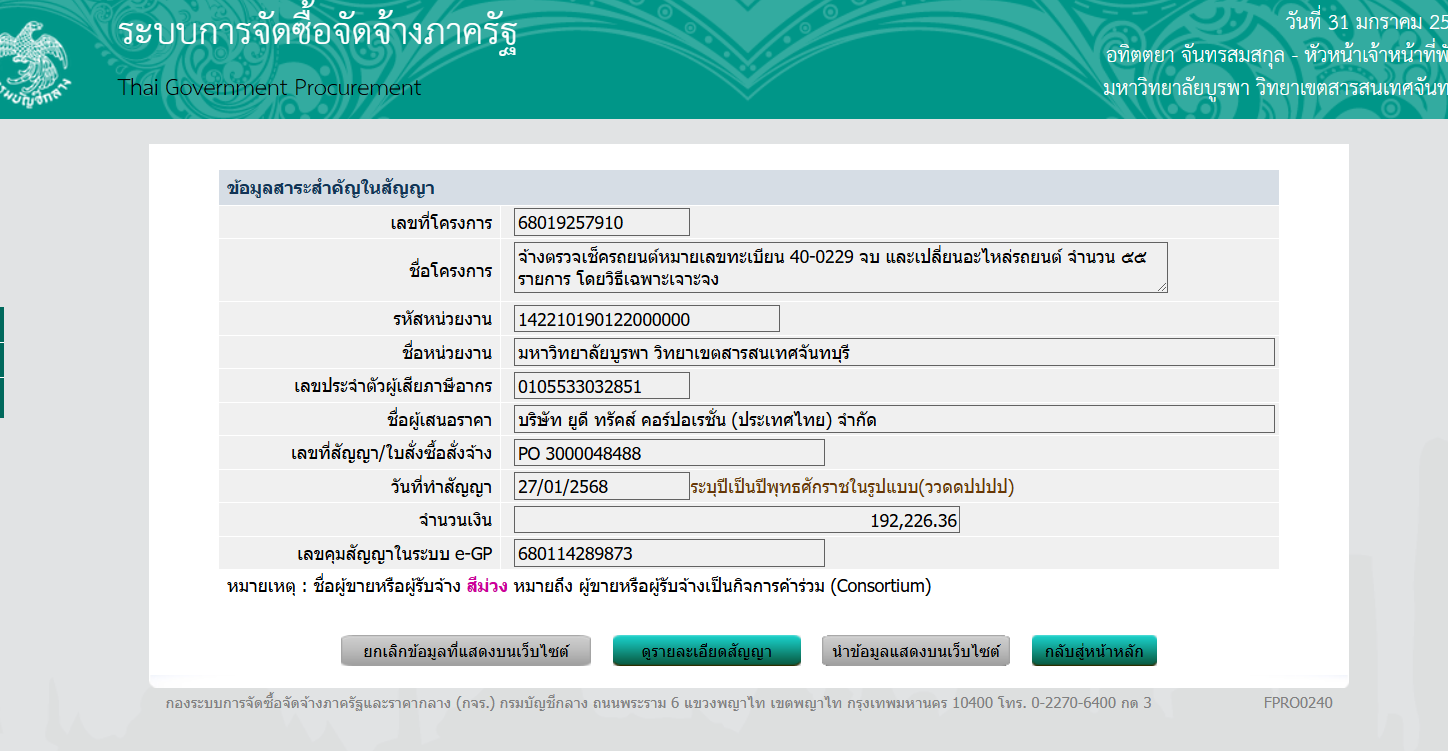
Task: Click the top green side tab on left edge
Action: (x=2, y=325)
